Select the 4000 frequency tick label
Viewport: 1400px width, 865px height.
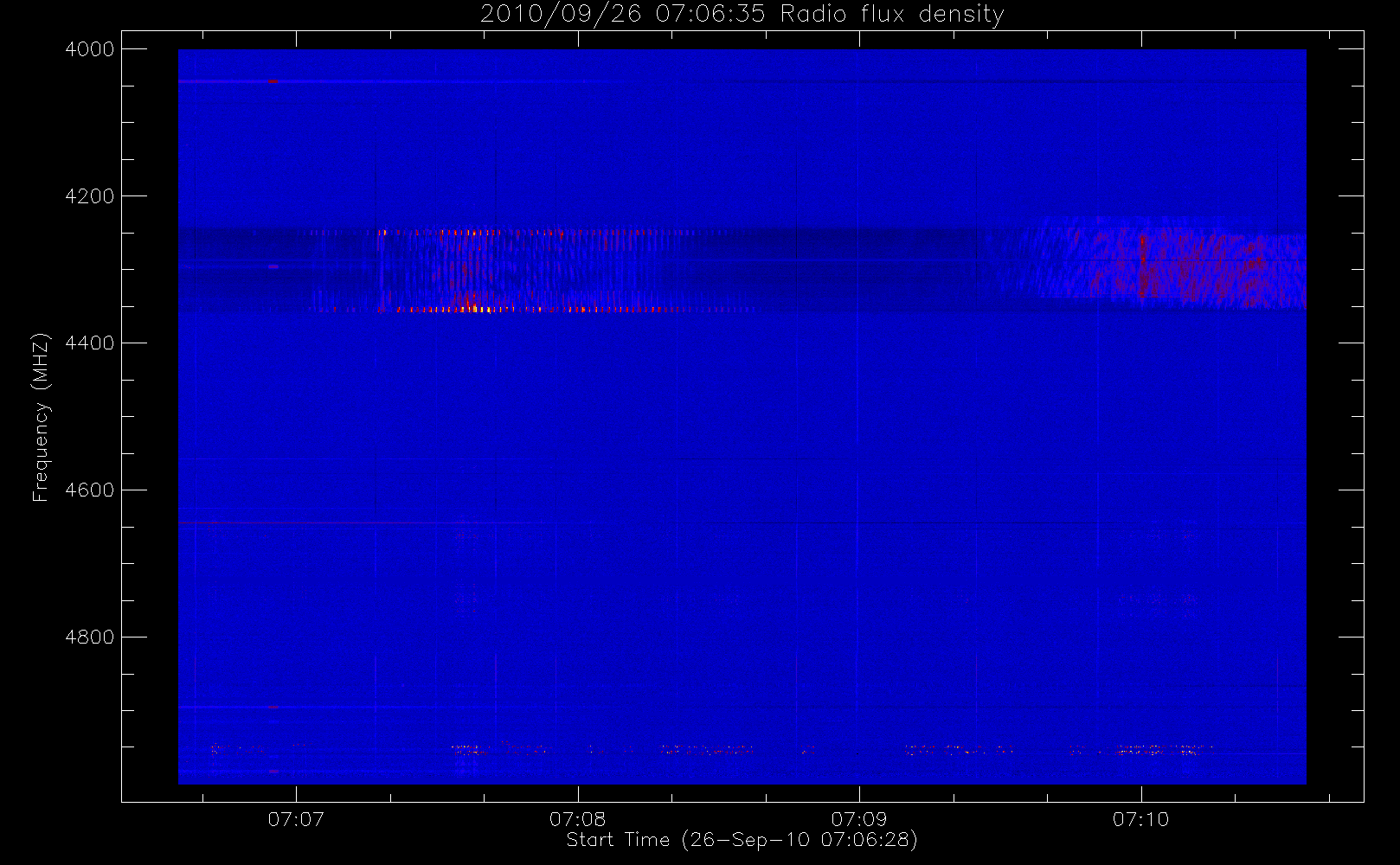tap(90, 49)
